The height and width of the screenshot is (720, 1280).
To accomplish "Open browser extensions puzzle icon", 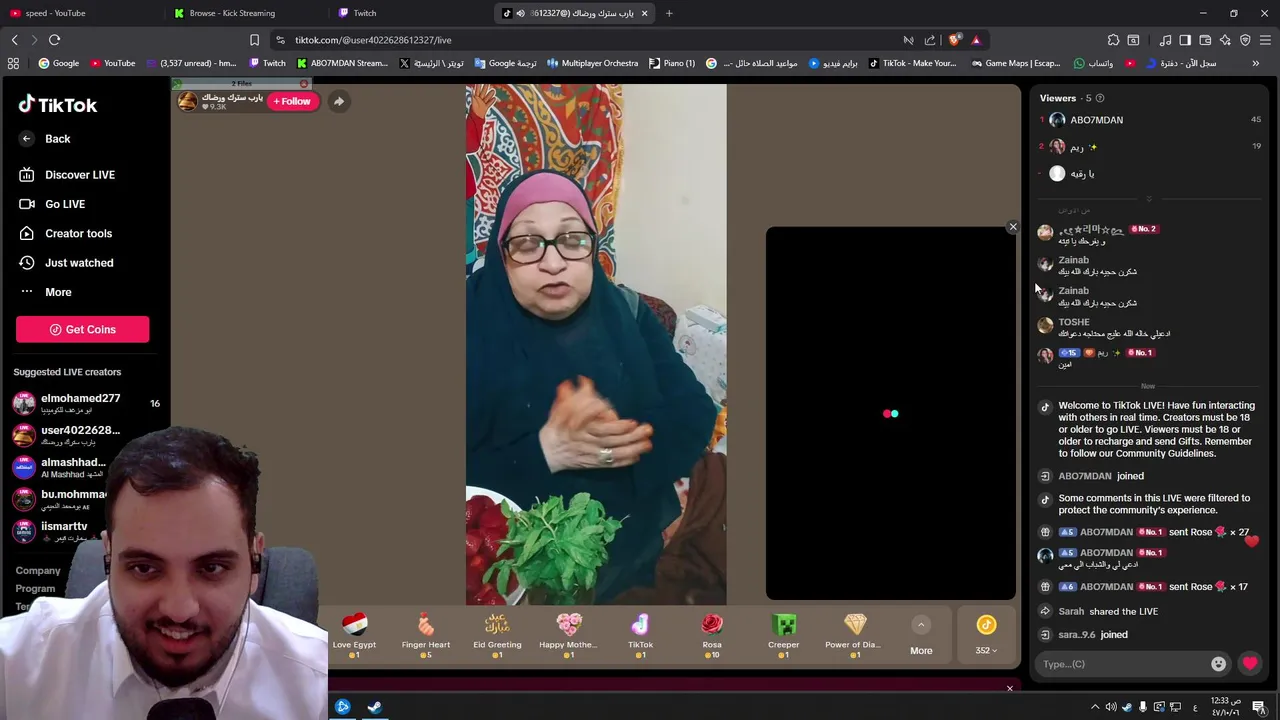I will point(1113,40).
